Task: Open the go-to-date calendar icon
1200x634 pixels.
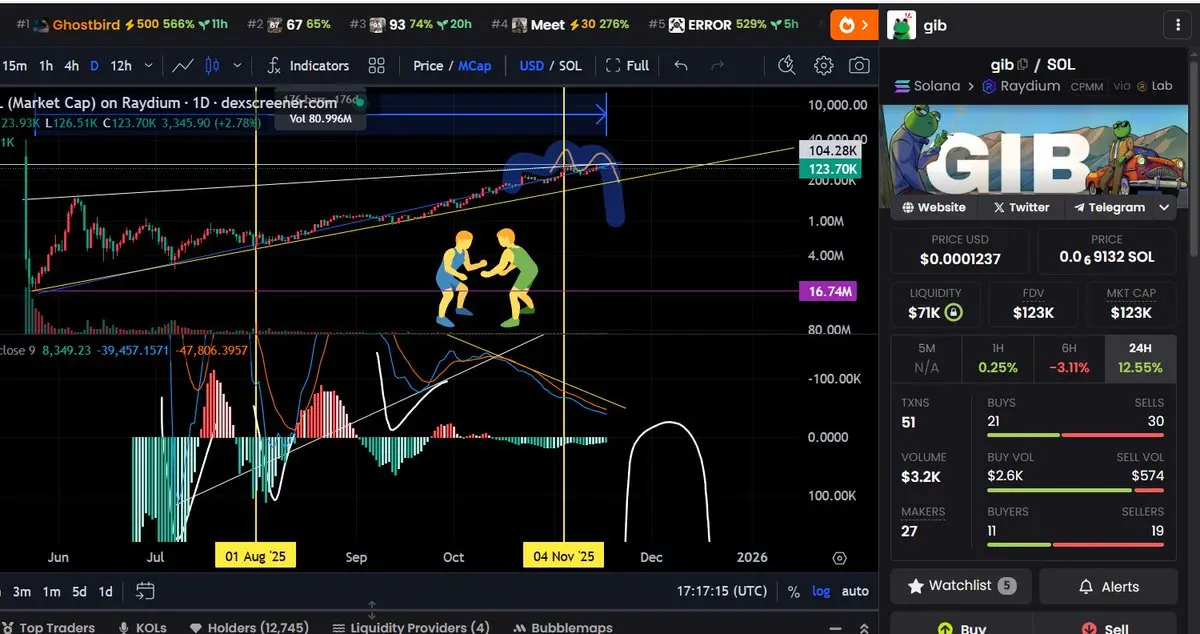Action: (x=145, y=591)
